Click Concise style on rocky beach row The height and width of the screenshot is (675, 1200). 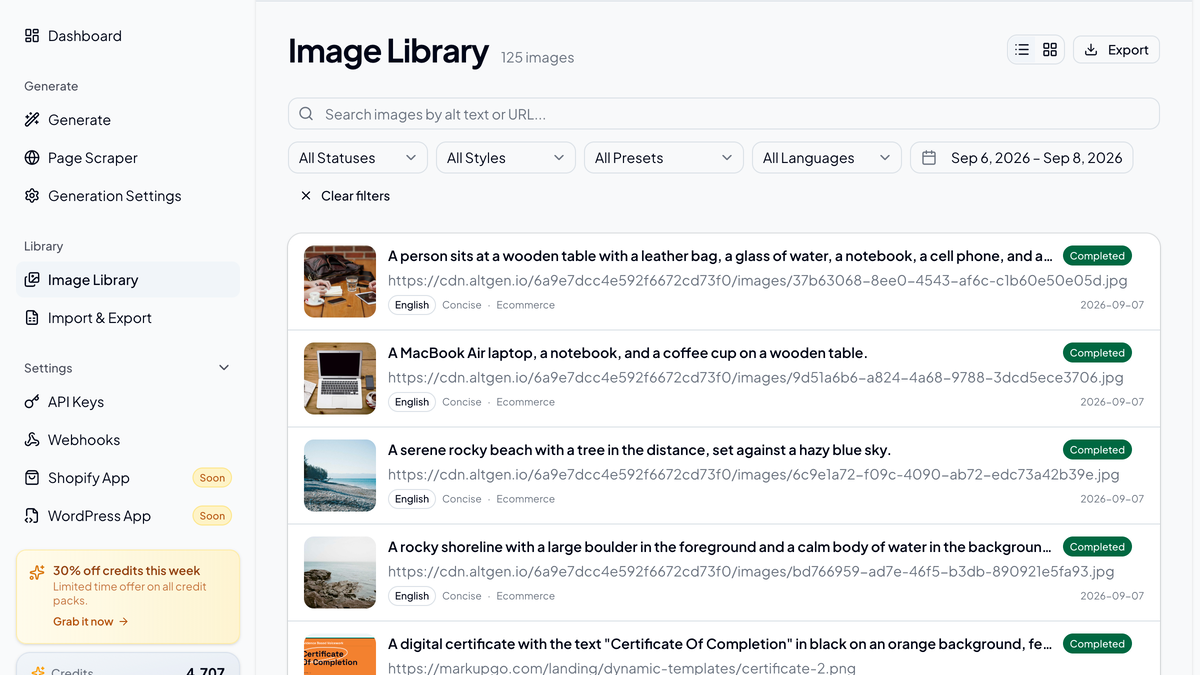click(x=462, y=499)
